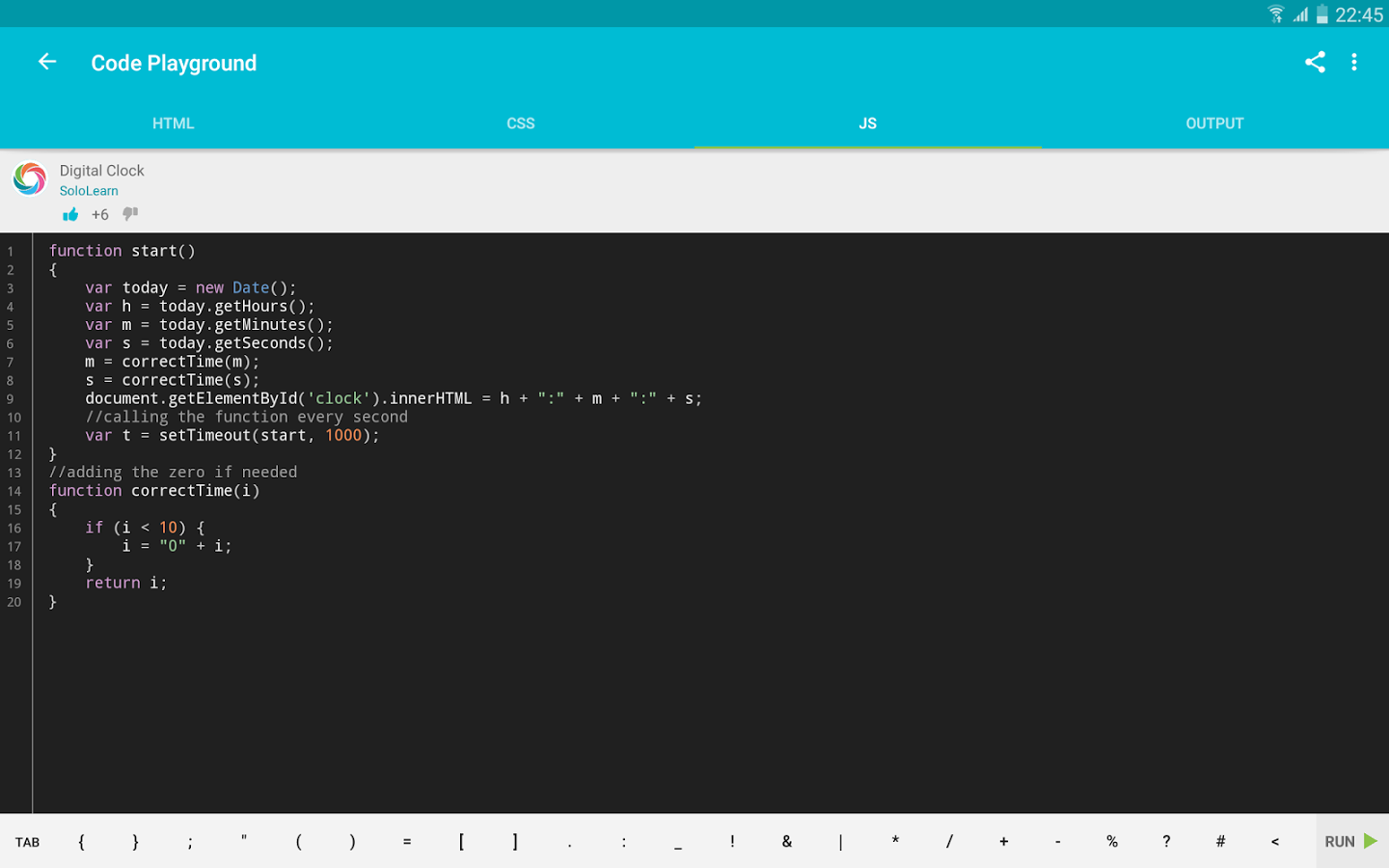Click the 'calling the function every second' comment
1389x868 pixels.
(246, 417)
